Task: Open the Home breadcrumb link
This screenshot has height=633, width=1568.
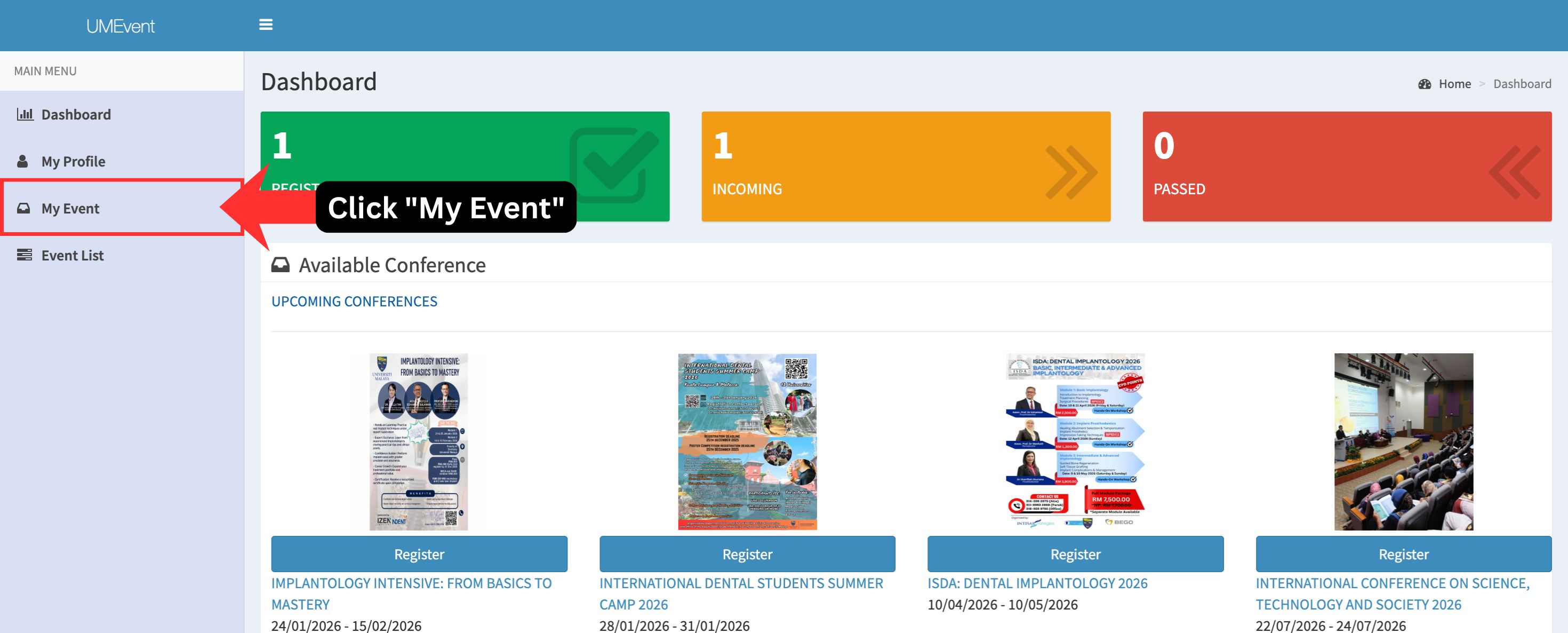Action: pos(1454,84)
